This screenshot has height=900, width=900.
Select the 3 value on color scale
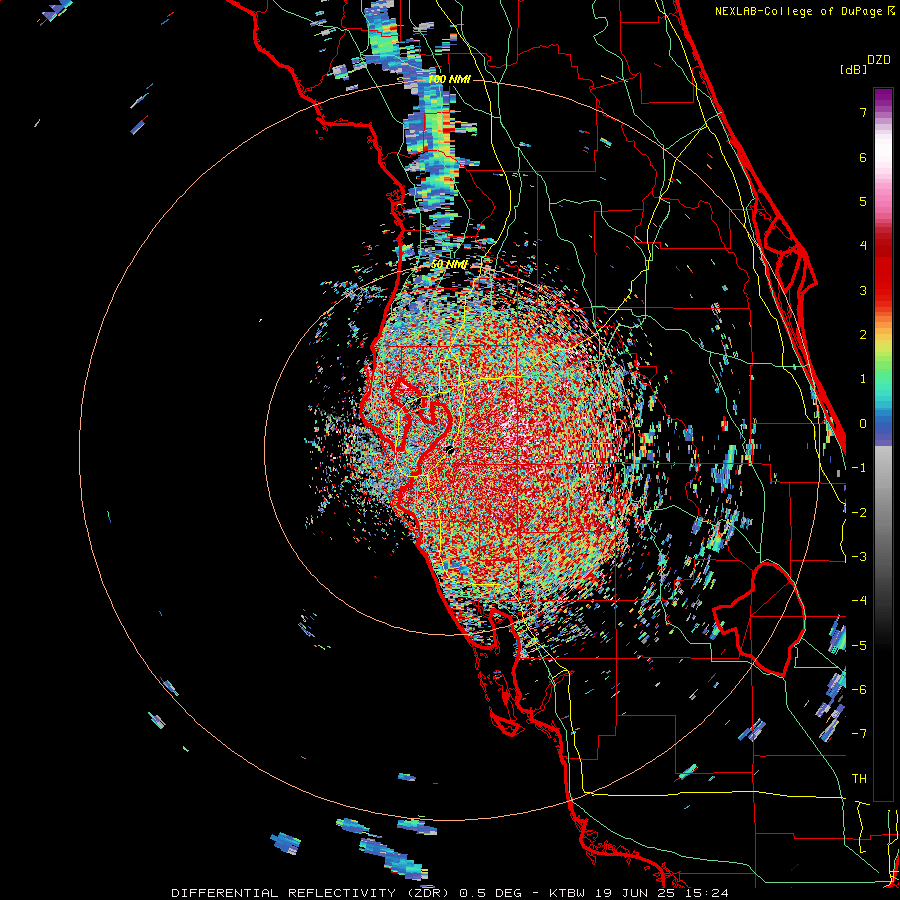pyautogui.click(x=863, y=290)
